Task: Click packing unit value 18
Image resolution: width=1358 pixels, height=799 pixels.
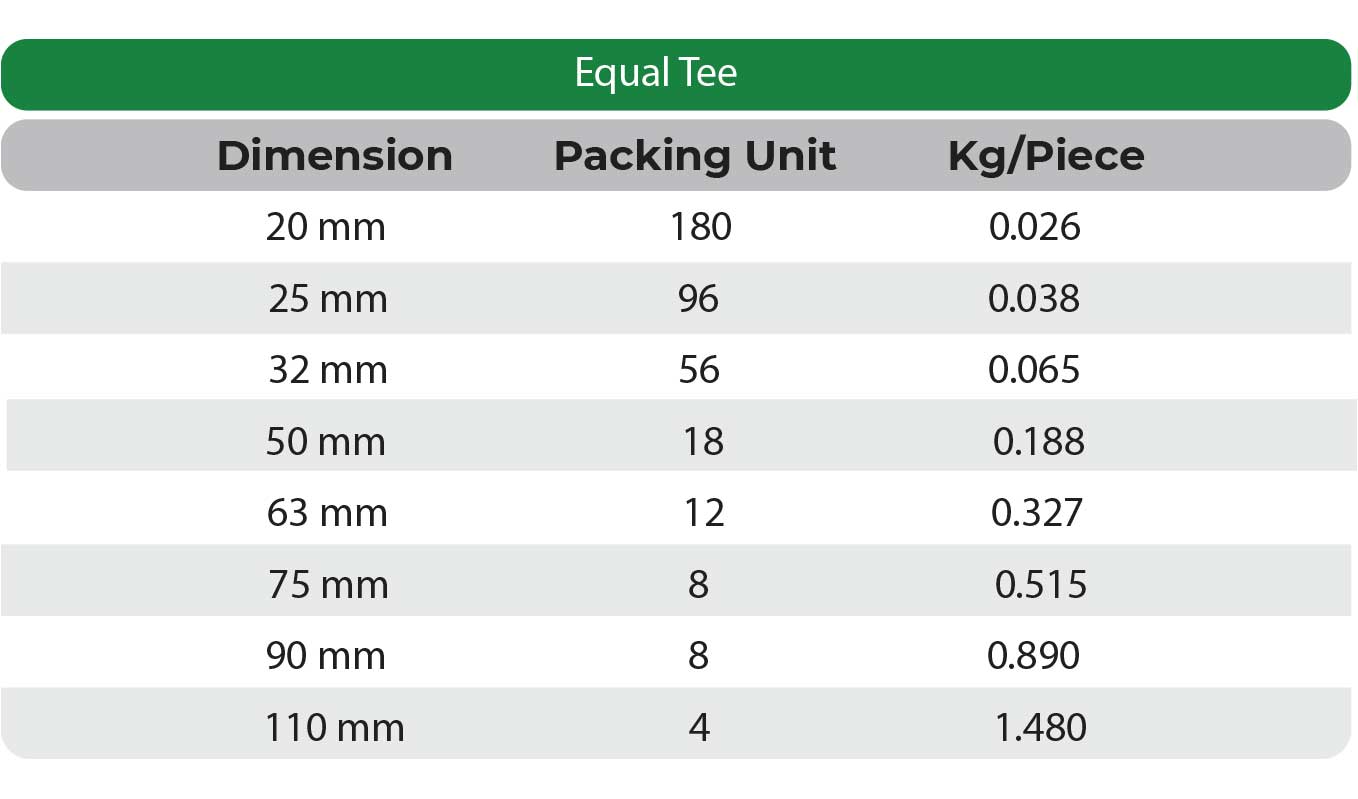Action: [x=703, y=442]
